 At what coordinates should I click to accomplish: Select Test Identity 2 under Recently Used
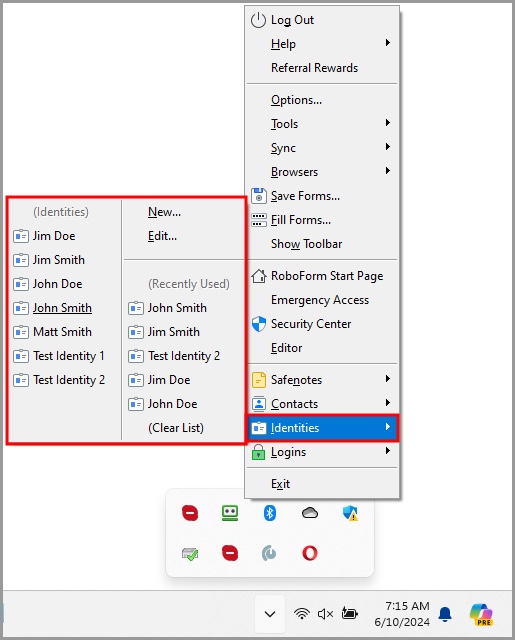tap(184, 356)
